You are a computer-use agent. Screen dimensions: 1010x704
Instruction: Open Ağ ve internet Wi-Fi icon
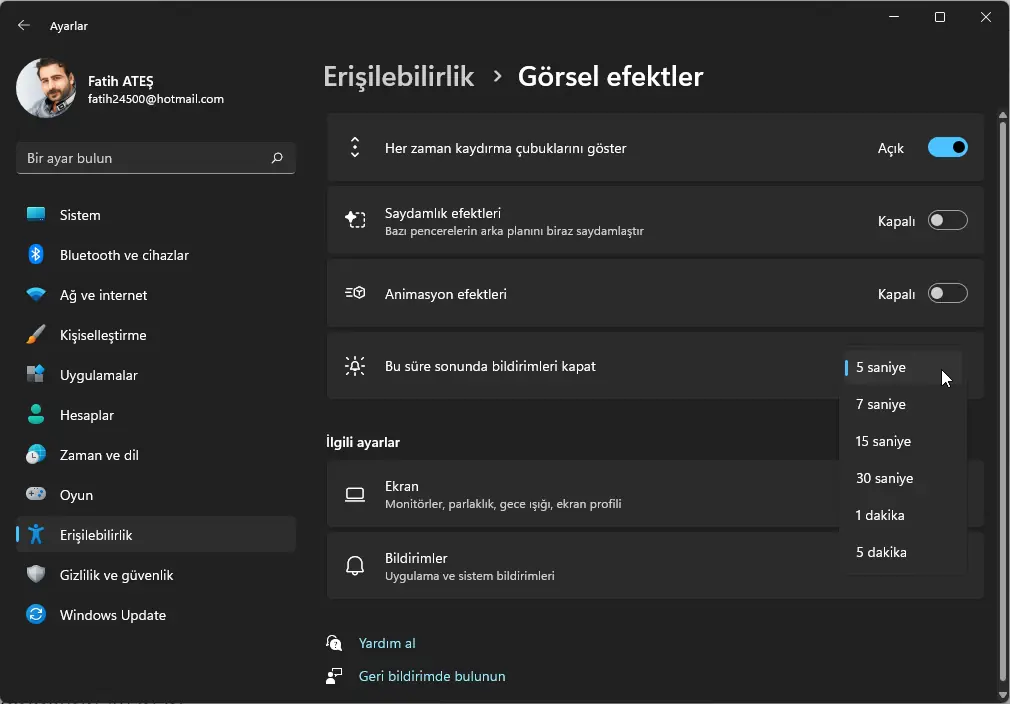coord(36,295)
